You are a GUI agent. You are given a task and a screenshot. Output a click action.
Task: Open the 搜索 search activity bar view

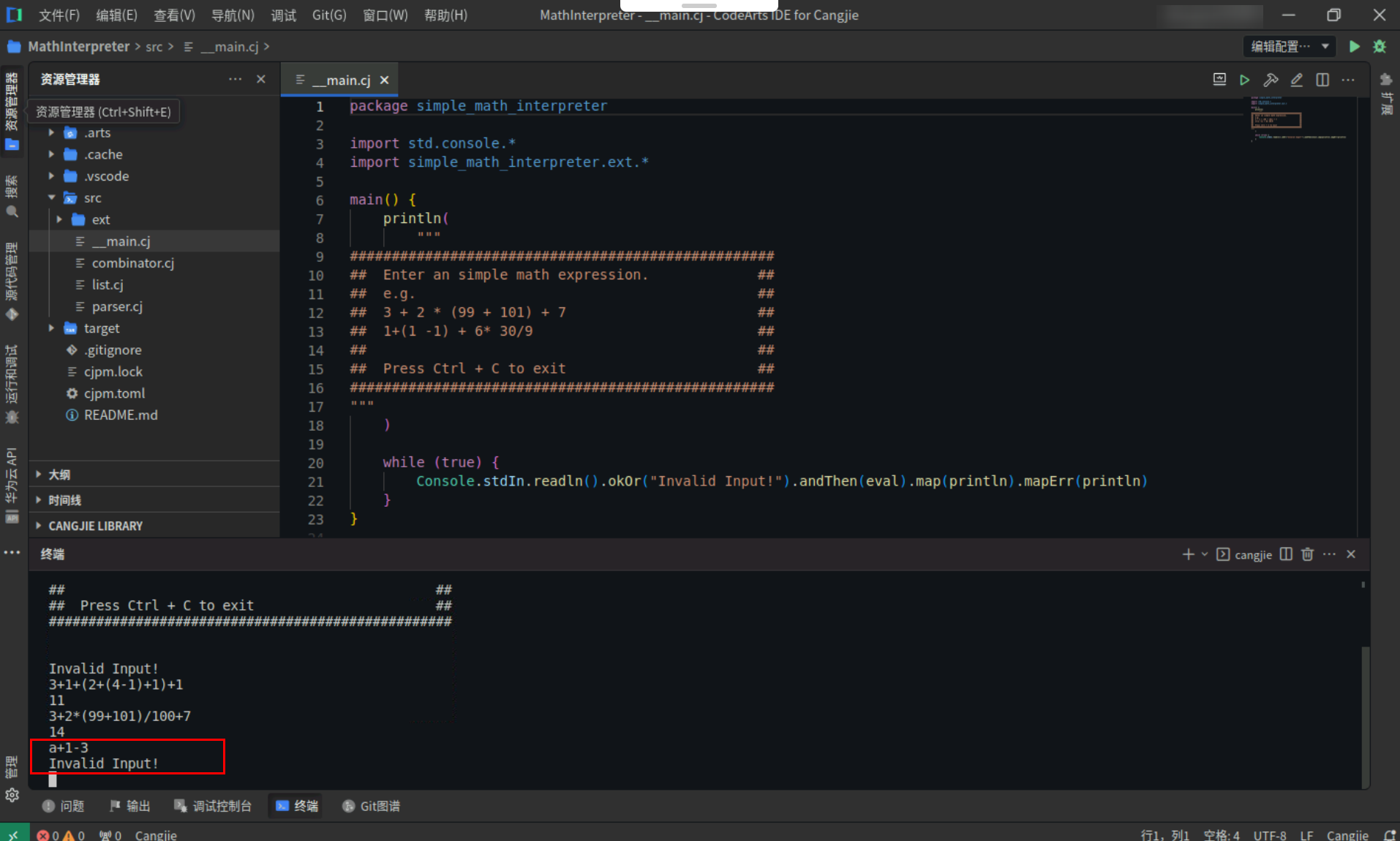(12, 196)
